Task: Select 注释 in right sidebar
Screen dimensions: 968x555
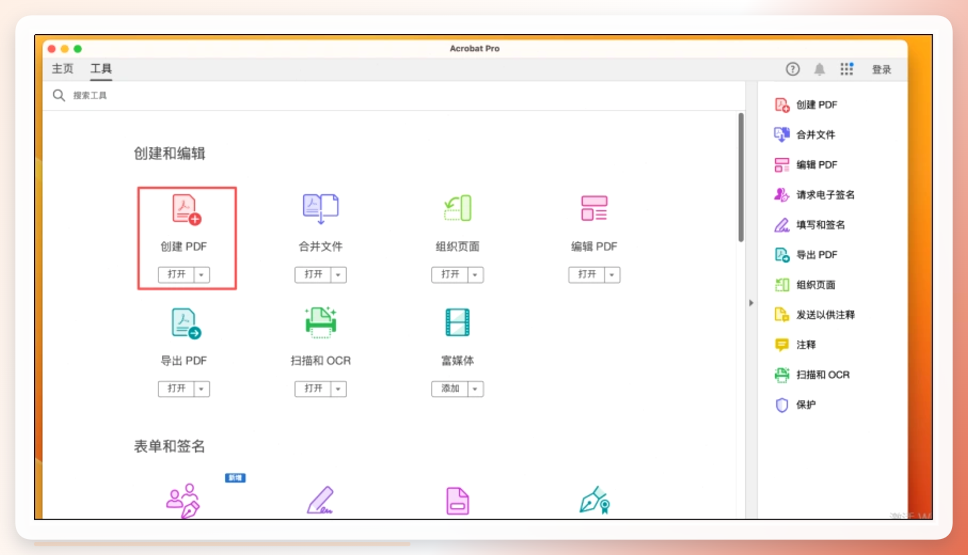Action: click(x=795, y=344)
